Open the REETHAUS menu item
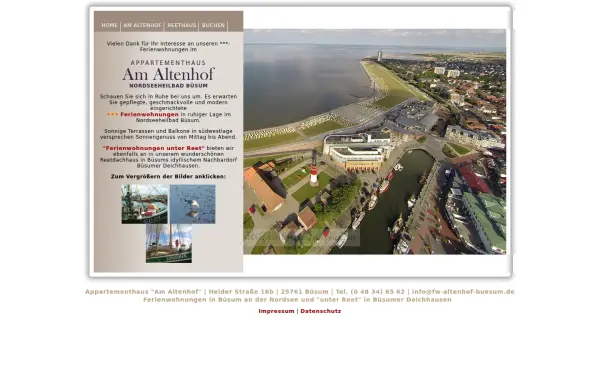The image size is (600, 375). click(182, 25)
